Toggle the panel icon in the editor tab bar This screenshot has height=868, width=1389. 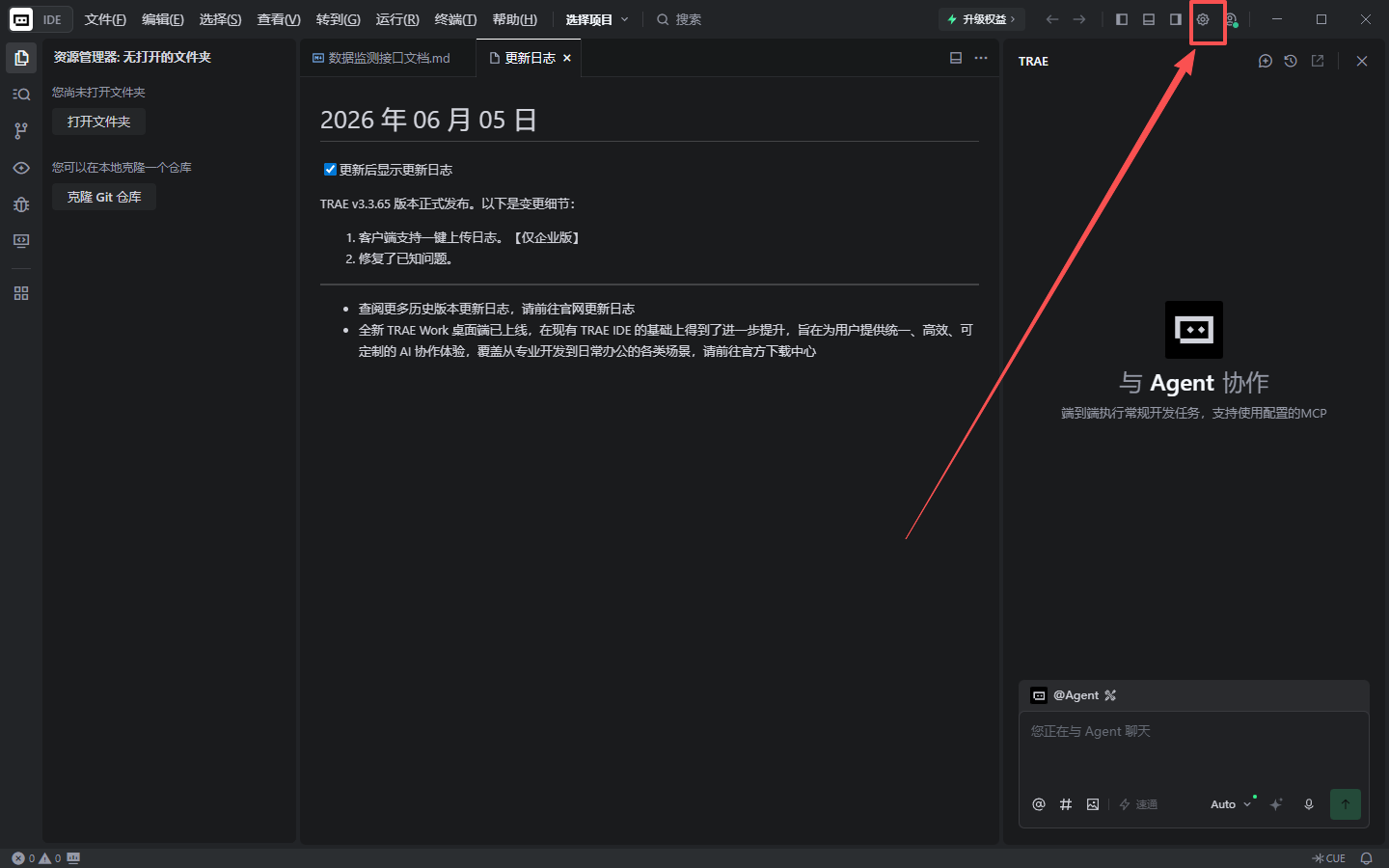956,58
